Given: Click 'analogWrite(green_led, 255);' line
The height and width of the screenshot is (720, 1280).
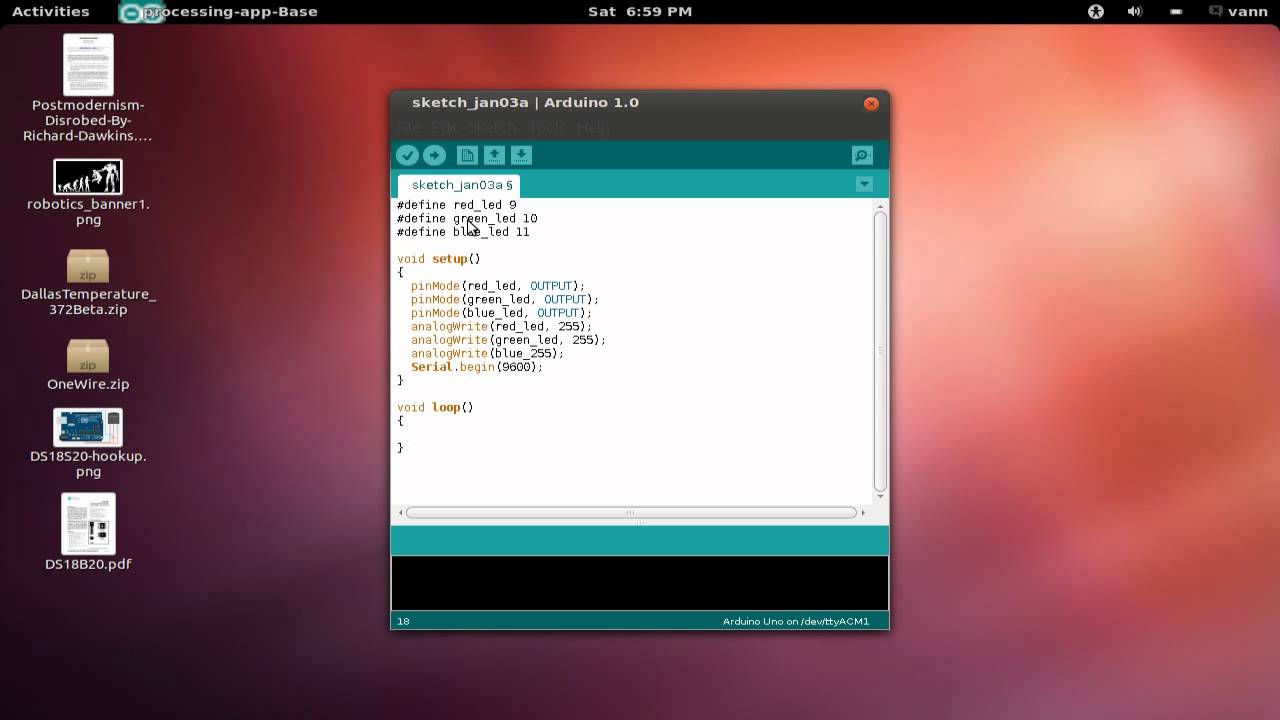Looking at the screenshot, I should pos(509,340).
